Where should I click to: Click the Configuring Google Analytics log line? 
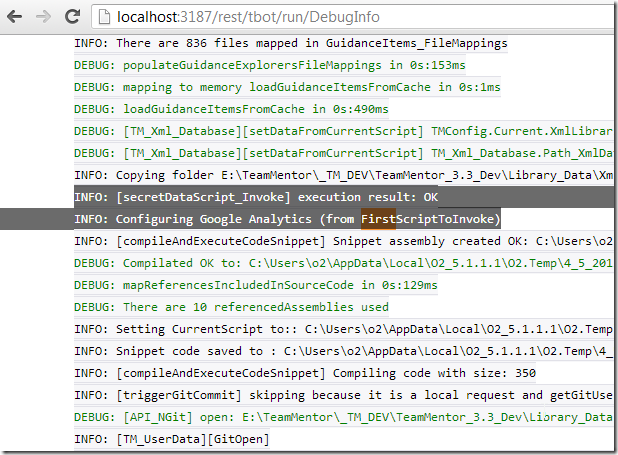click(x=287, y=219)
